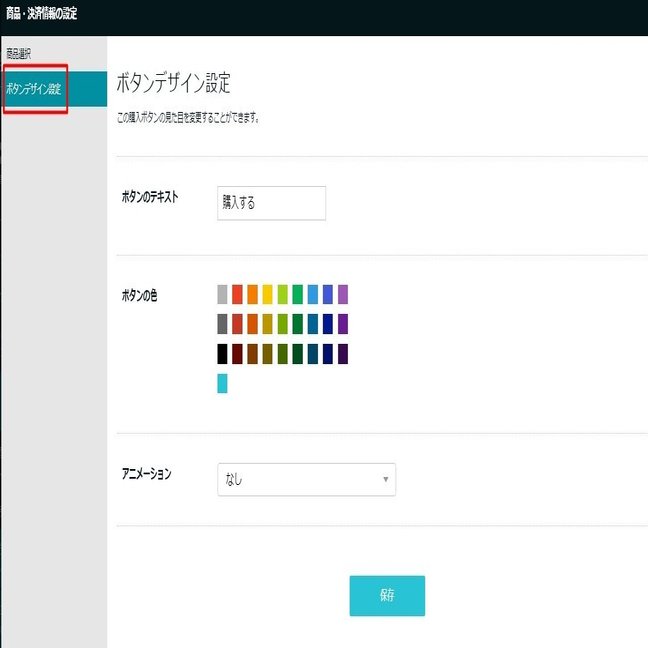Pick the medium green swatch in second row
648x648 pixels.
pos(298,324)
